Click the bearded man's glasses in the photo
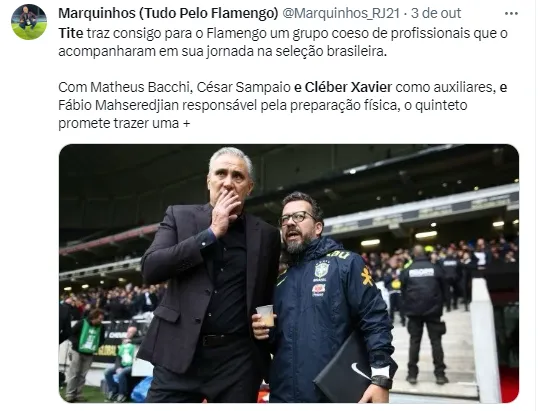Image resolution: width=538 pixels, height=411 pixels. [297, 218]
